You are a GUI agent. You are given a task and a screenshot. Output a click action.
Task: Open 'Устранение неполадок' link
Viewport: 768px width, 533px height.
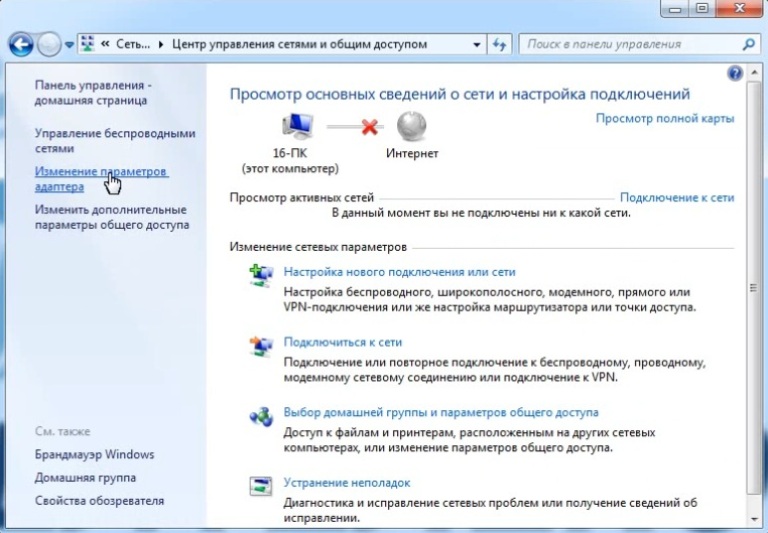(347, 483)
